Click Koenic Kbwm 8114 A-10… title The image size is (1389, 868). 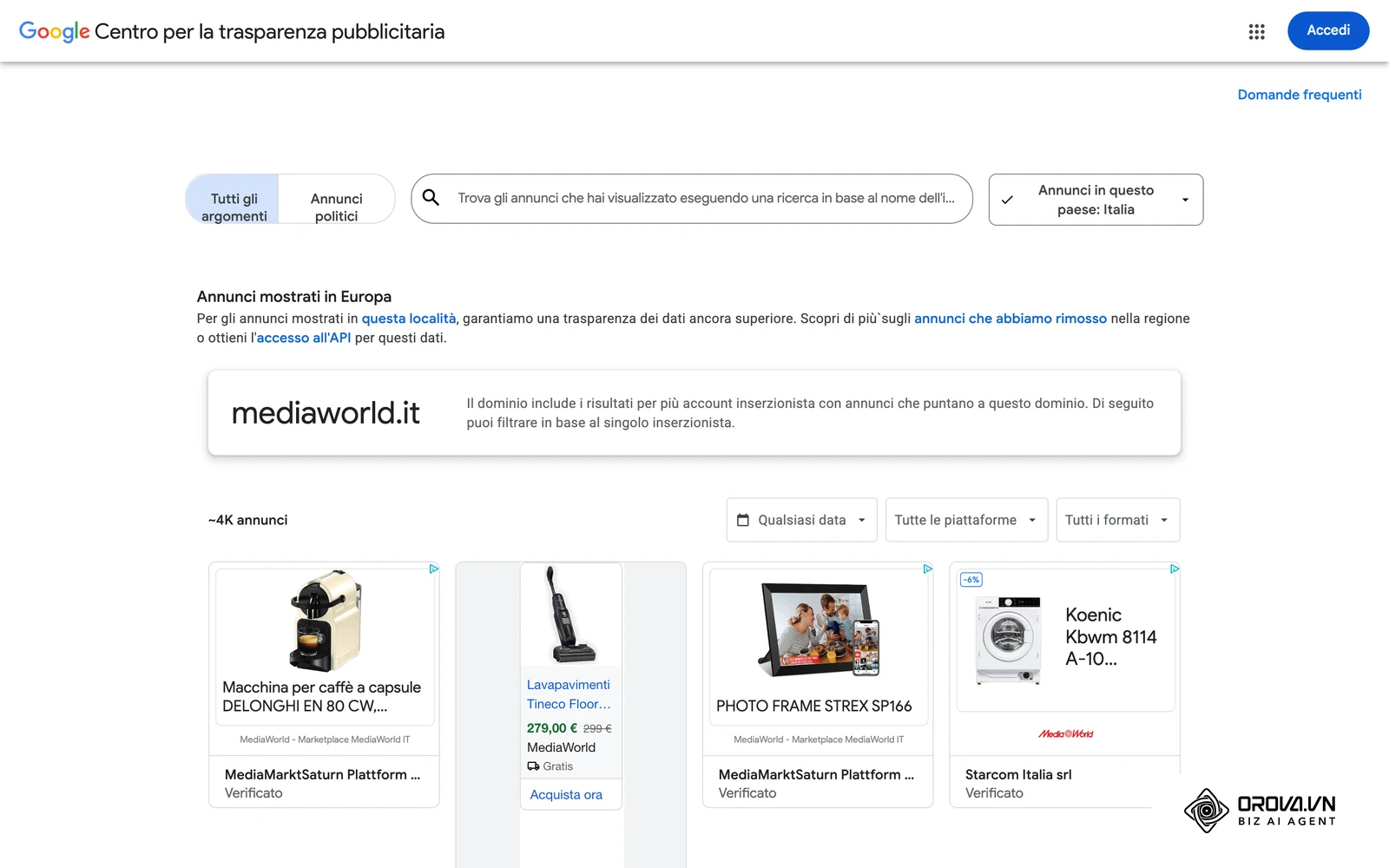click(x=1110, y=637)
